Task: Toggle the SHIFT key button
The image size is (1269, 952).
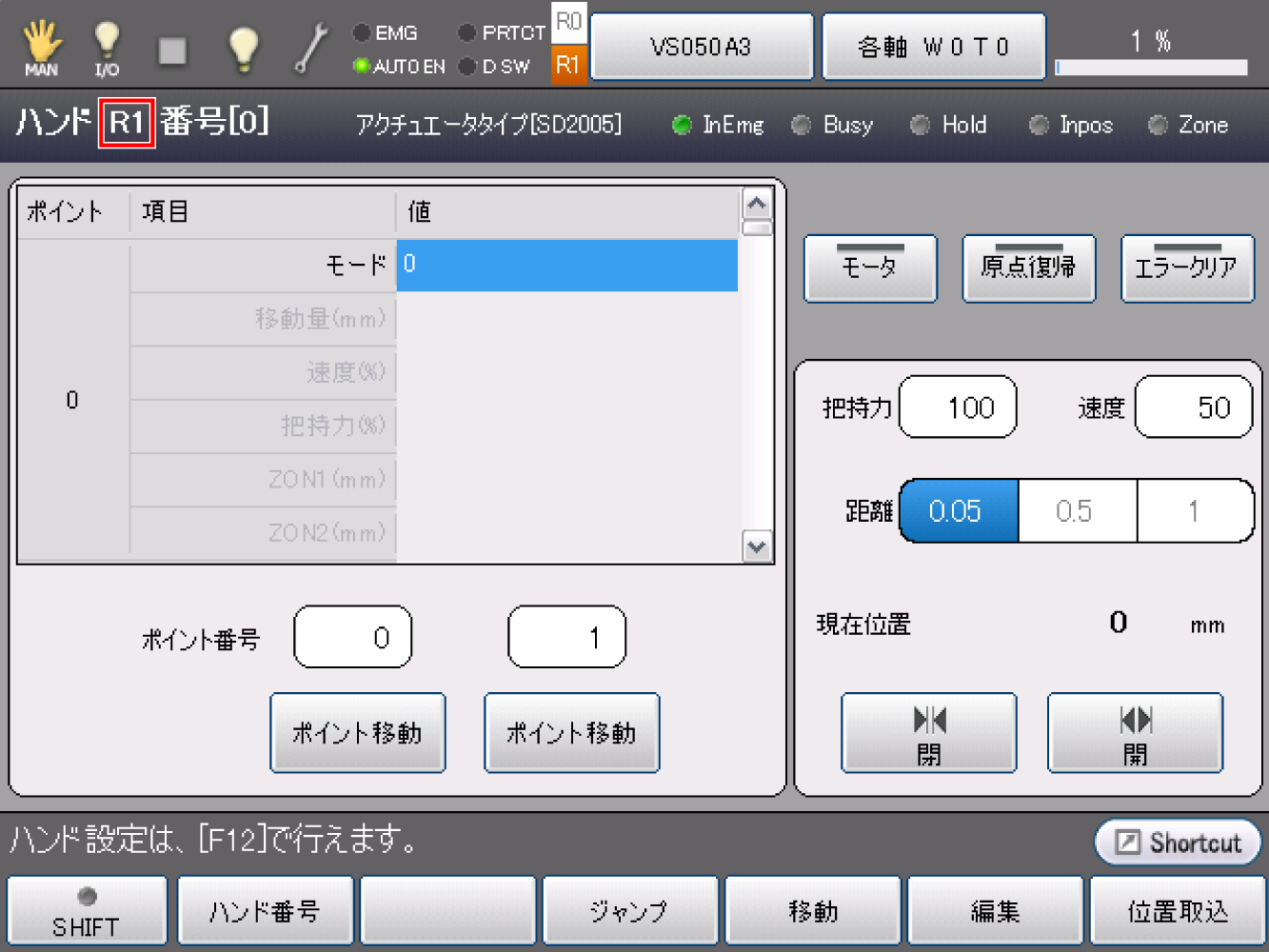Action: click(87, 911)
